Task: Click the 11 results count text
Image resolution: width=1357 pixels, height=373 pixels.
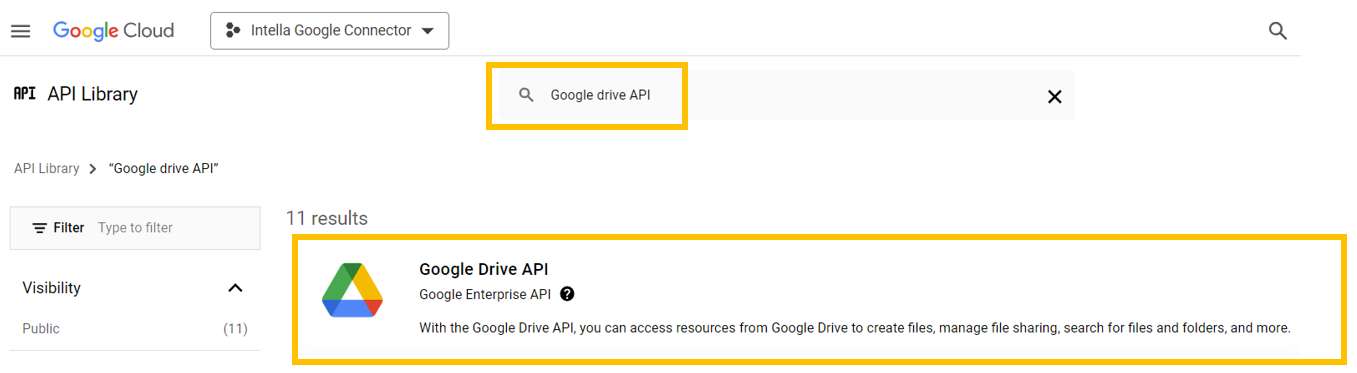Action: [x=327, y=218]
